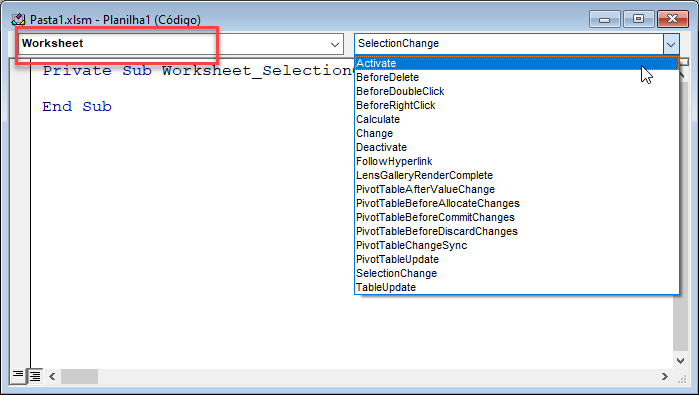This screenshot has height=395, width=699.
Task: Switch to Full Module View icon
Action: (35, 376)
